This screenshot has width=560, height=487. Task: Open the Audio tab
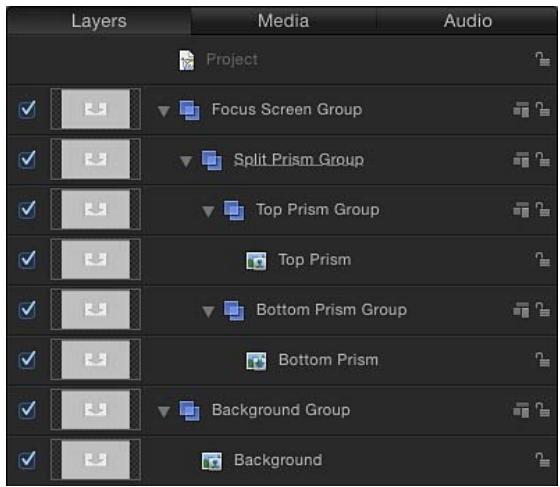coord(468,21)
